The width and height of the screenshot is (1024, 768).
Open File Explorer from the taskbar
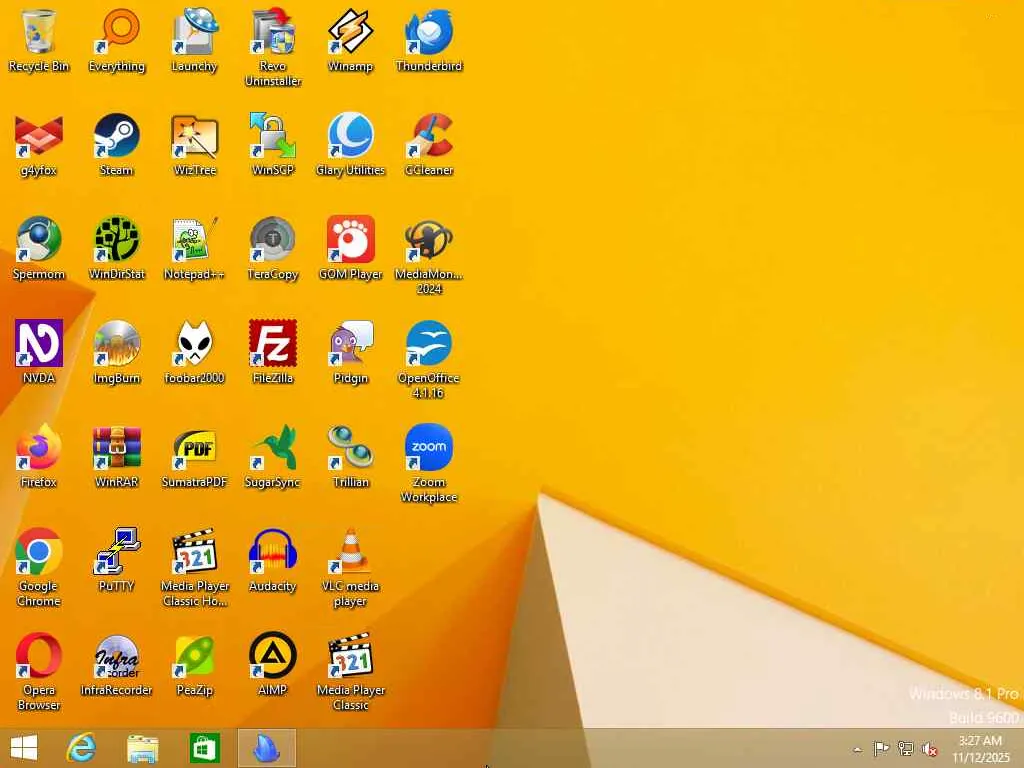142,748
